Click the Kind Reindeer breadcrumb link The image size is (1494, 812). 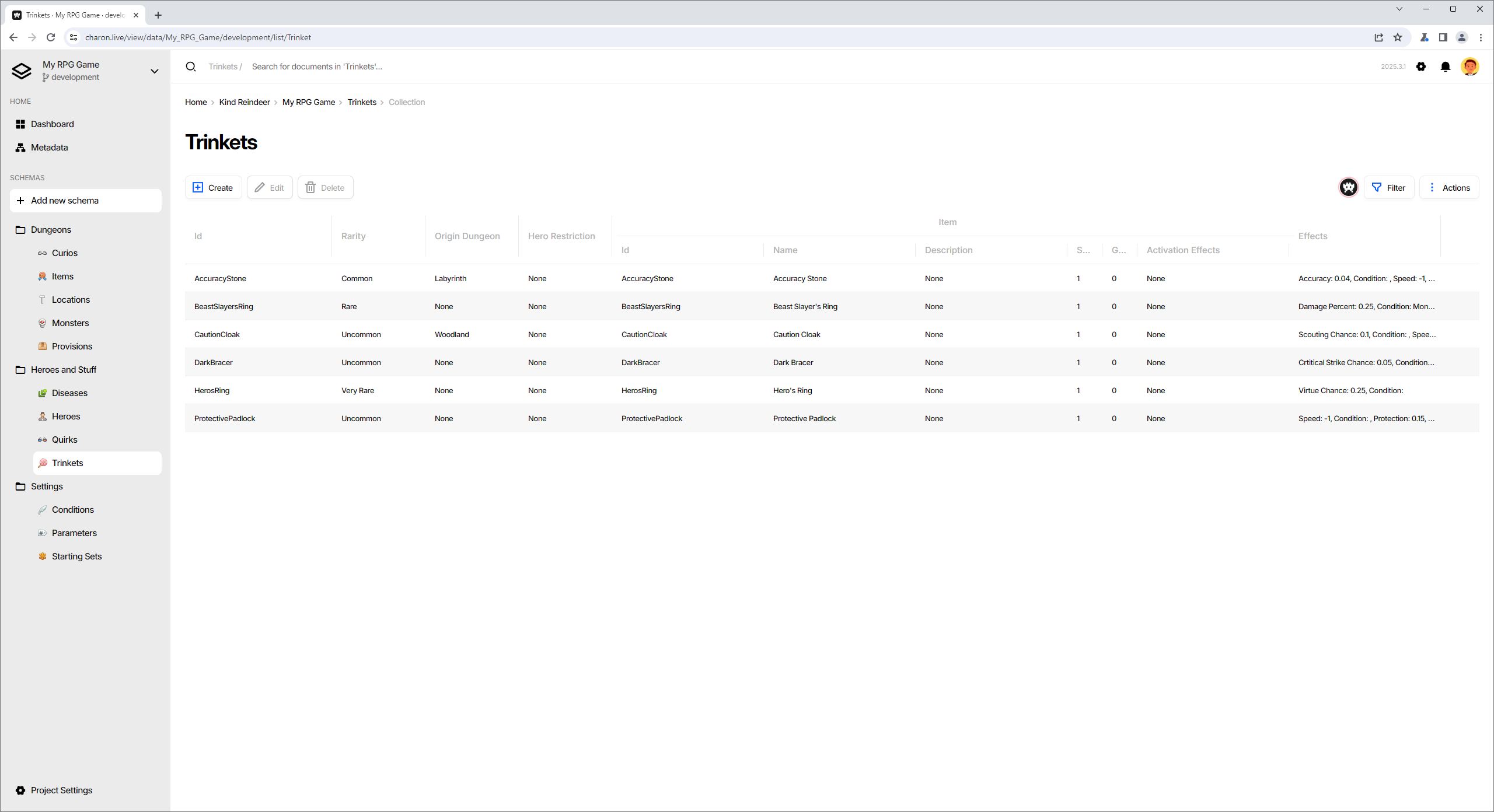click(244, 102)
